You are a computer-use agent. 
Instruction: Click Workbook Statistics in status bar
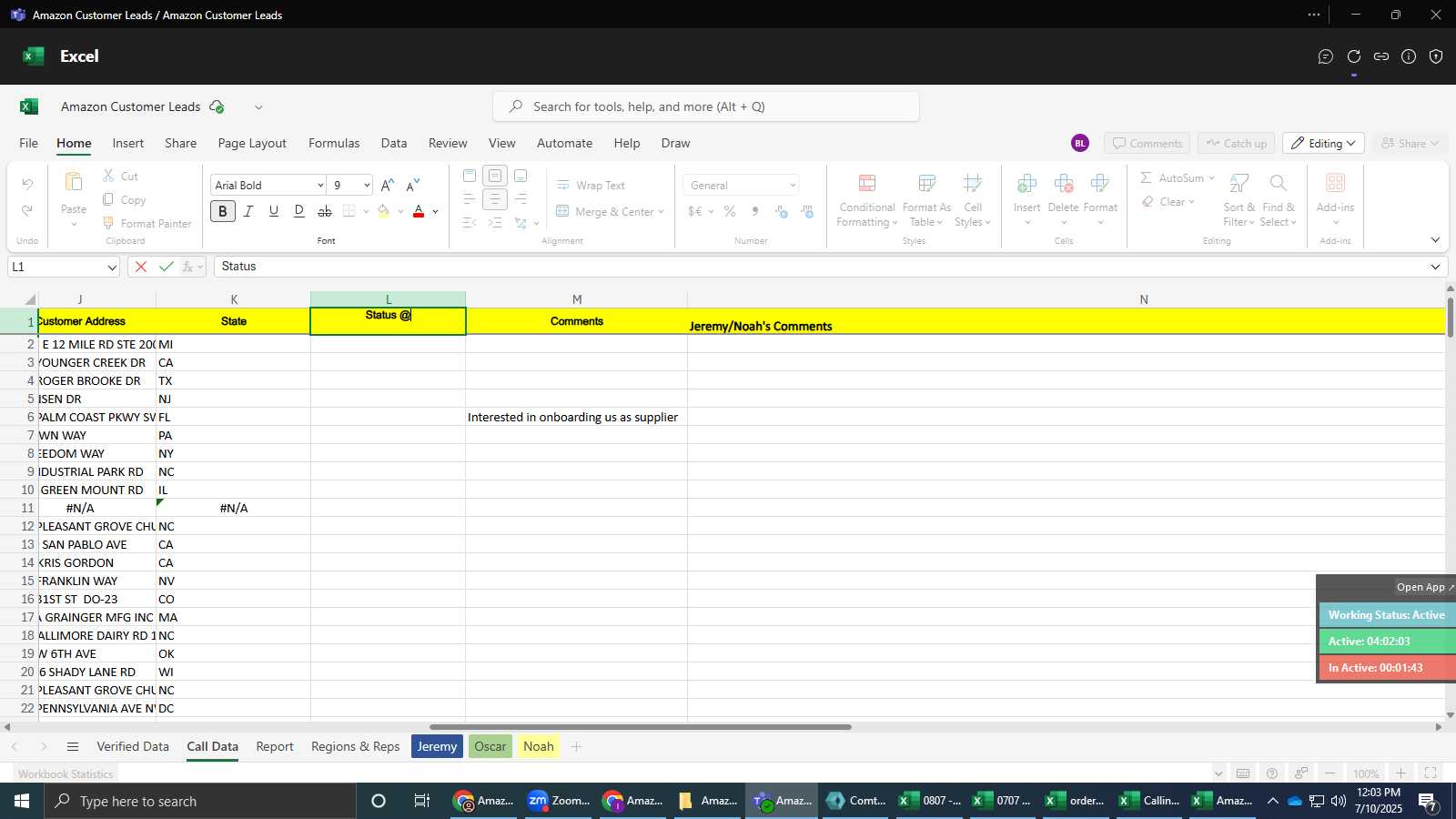[66, 774]
